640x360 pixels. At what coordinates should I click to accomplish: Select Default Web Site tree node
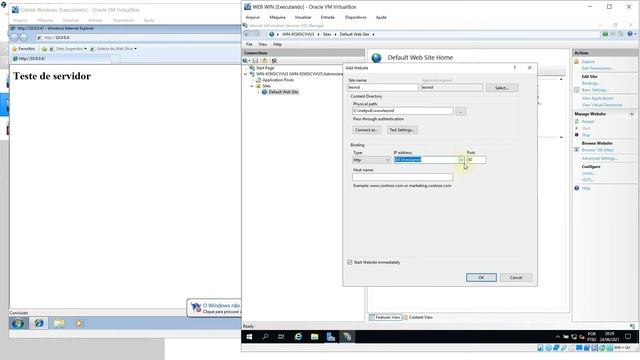(283, 92)
